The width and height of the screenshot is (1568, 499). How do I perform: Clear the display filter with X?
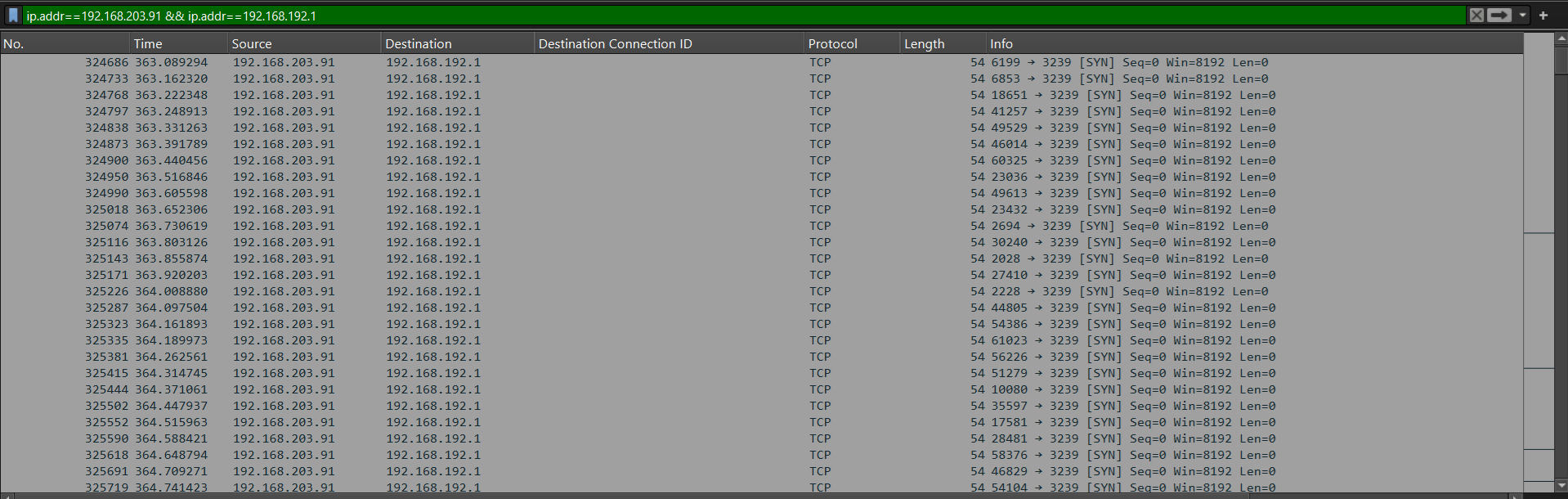(1476, 16)
